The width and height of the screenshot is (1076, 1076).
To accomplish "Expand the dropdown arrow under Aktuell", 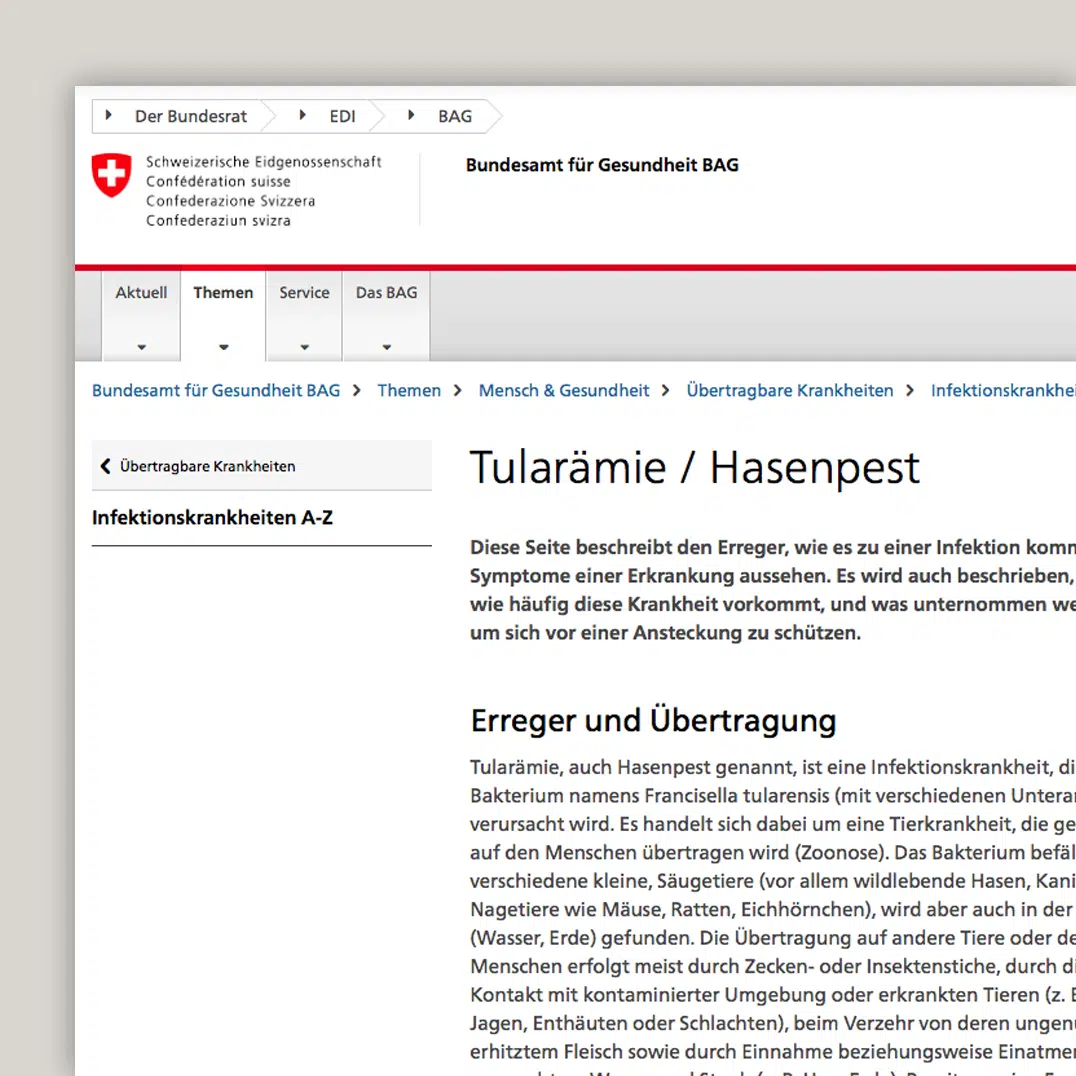I will pos(141,347).
